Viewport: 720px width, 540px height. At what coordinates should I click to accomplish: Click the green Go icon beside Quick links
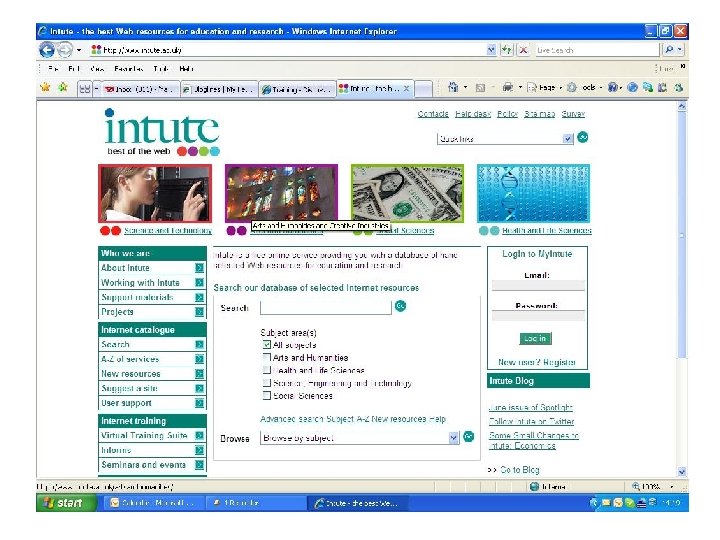(x=582, y=137)
